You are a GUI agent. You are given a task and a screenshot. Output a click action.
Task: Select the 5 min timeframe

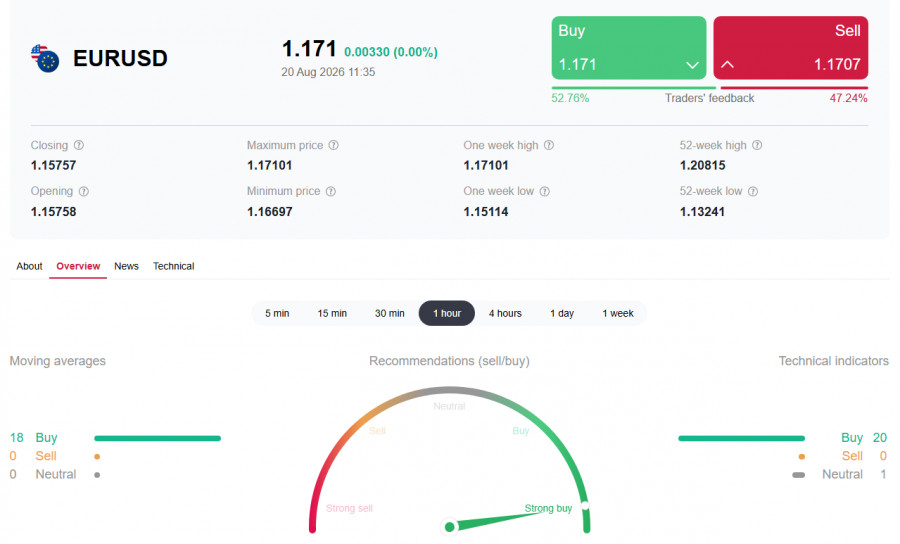tap(277, 313)
